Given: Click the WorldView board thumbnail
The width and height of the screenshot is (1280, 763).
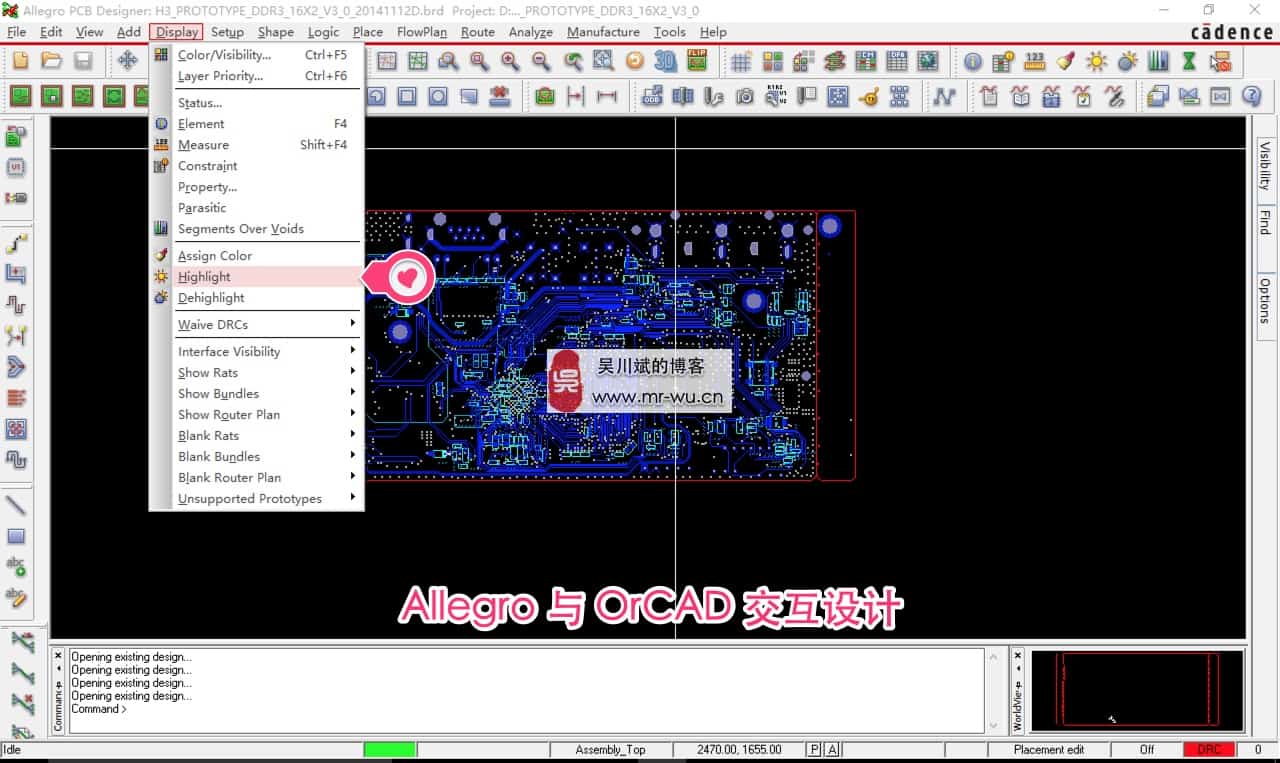Looking at the screenshot, I should (1137, 690).
